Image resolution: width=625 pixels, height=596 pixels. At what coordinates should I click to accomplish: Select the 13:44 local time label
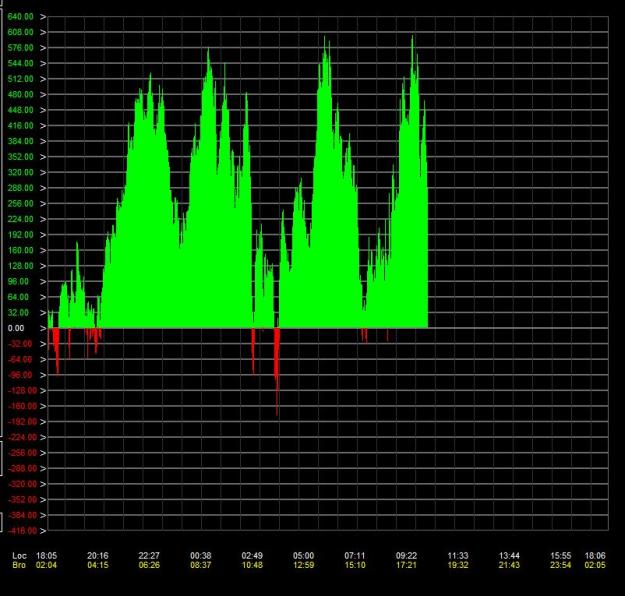[x=509, y=555]
